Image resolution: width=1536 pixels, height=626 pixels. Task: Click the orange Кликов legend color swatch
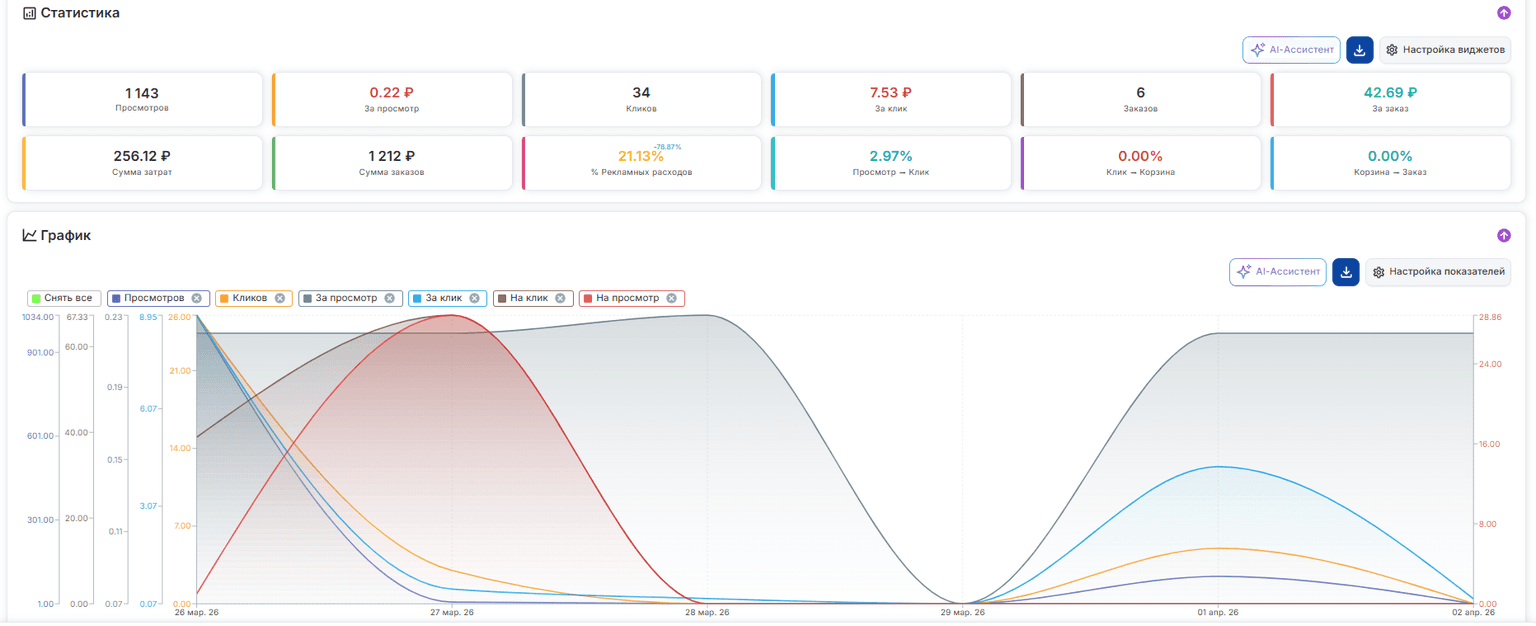224,298
